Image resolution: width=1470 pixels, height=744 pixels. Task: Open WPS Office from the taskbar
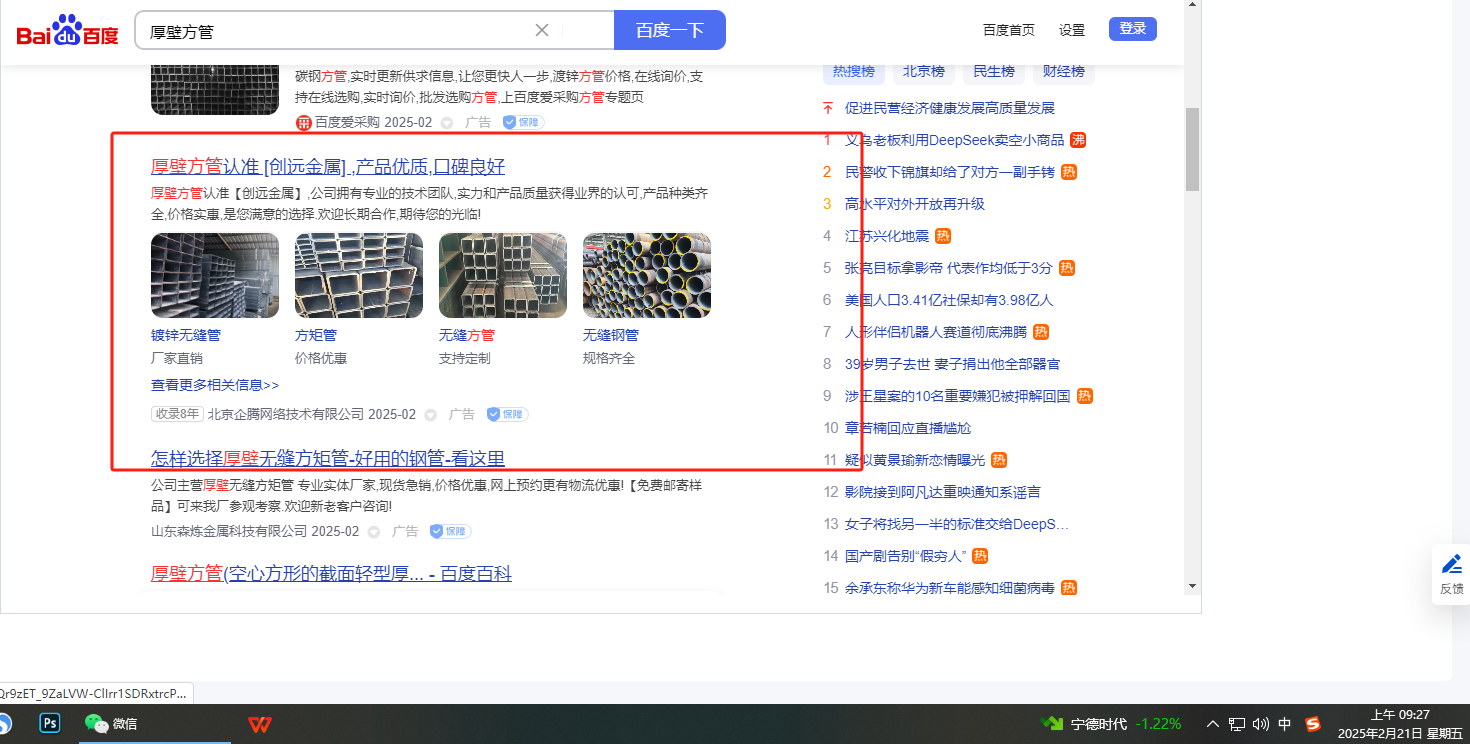(x=259, y=723)
